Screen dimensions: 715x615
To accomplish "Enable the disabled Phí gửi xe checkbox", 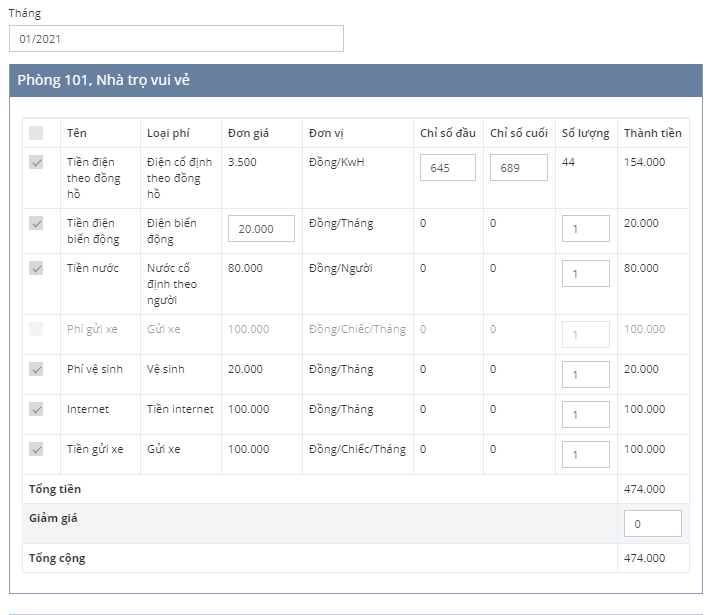I will [36, 329].
